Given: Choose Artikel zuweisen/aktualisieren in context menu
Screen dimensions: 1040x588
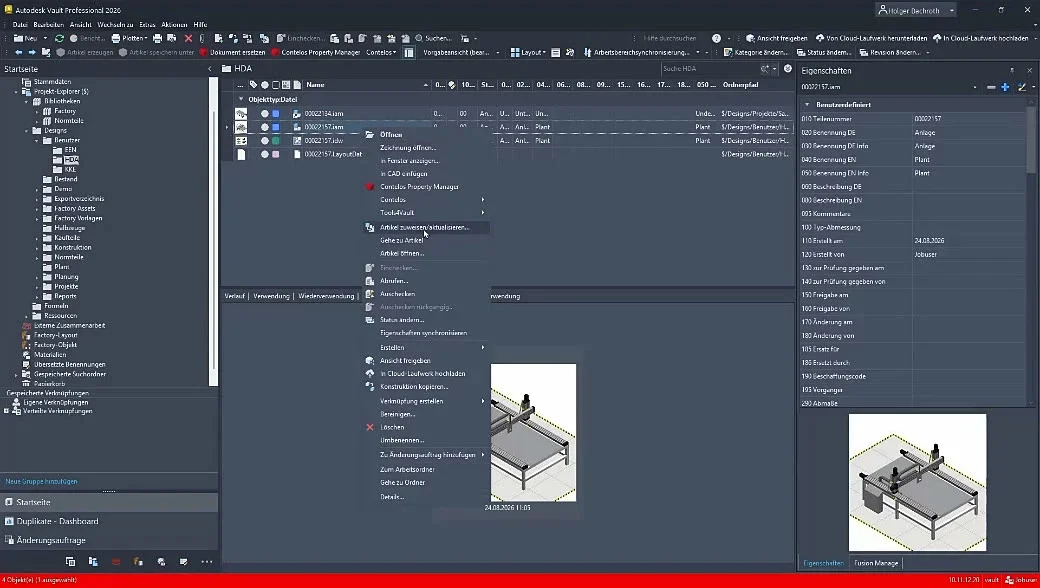Looking at the screenshot, I should tap(427, 227).
